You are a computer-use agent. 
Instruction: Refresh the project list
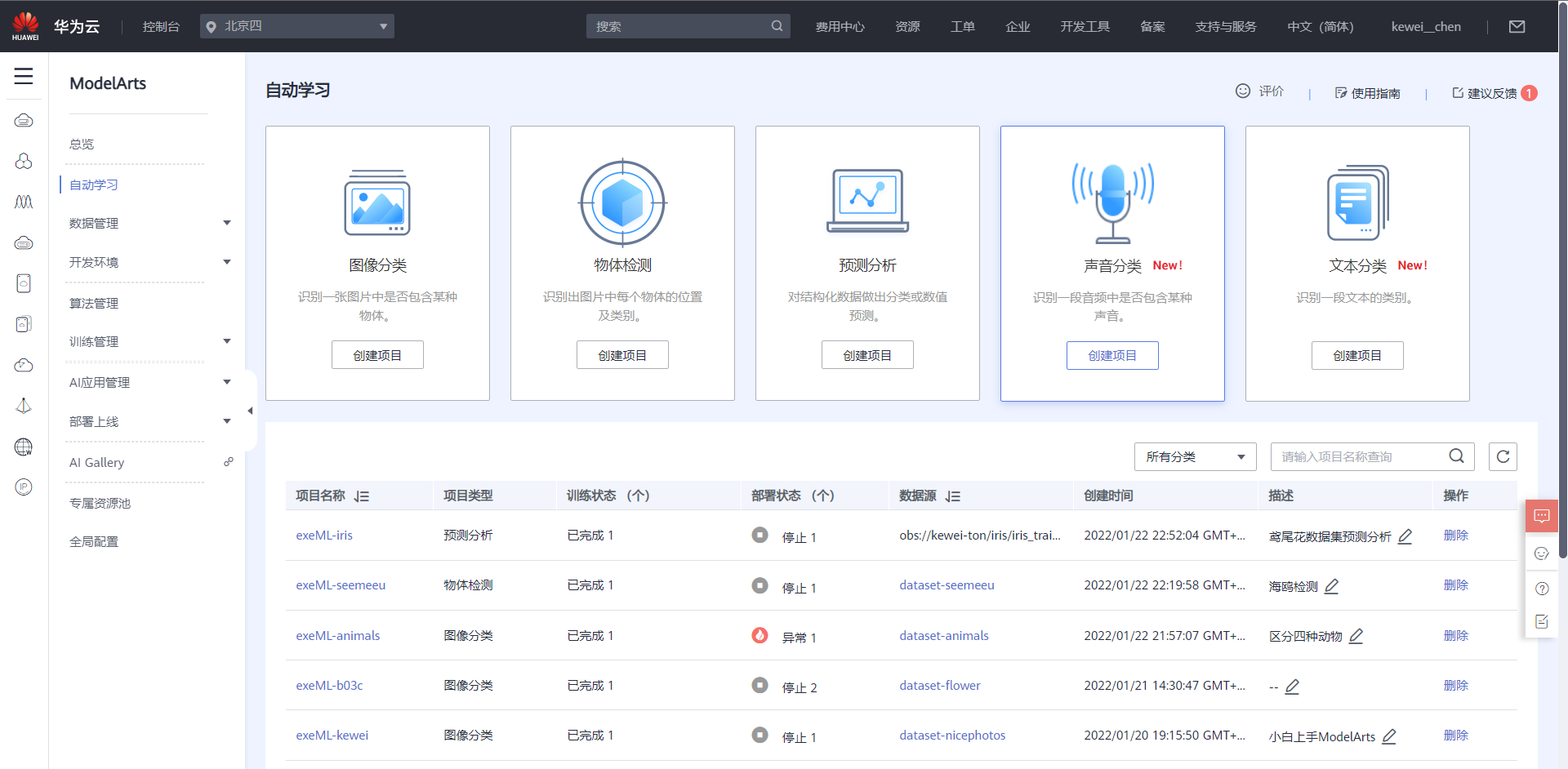pos(1503,456)
